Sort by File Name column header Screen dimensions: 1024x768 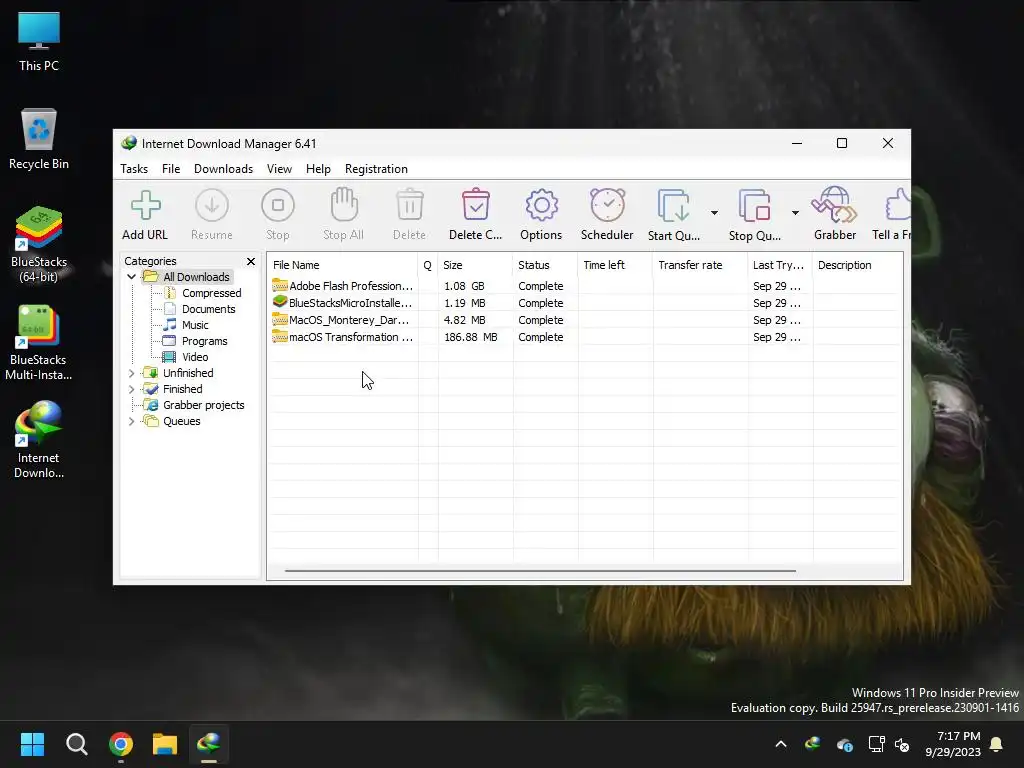click(343, 265)
